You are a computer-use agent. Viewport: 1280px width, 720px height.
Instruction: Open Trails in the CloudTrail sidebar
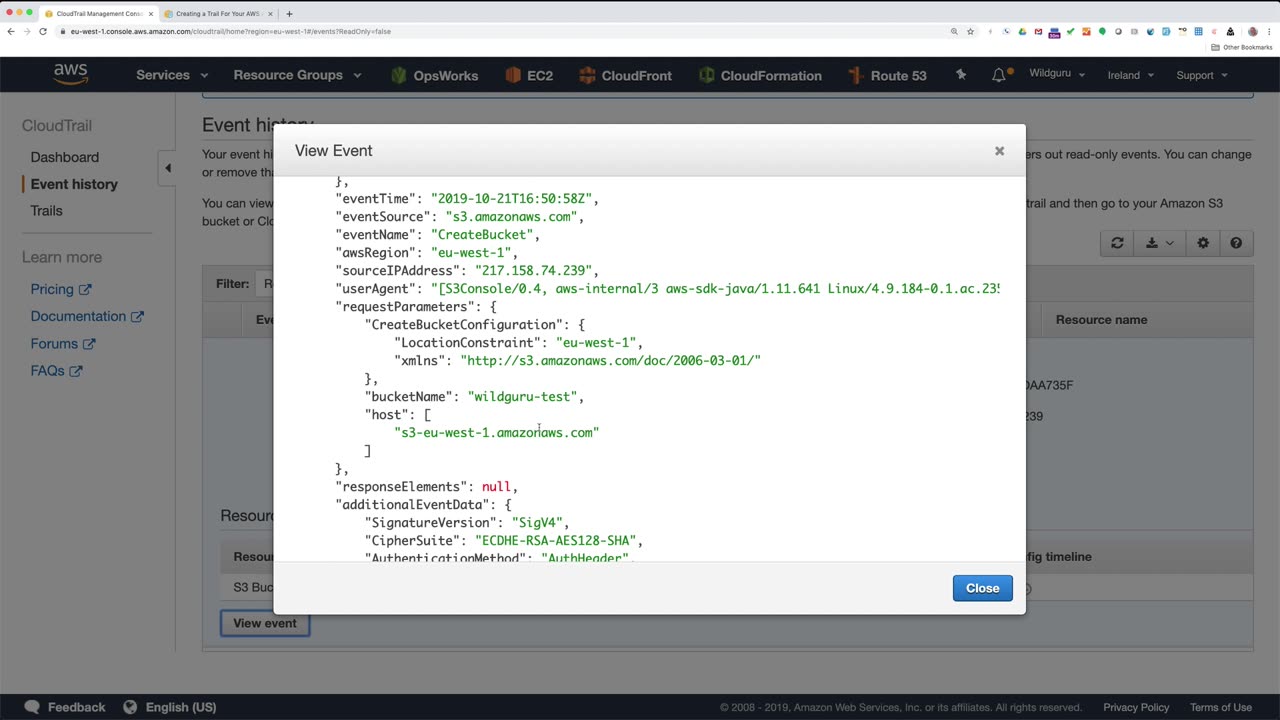pos(46,211)
